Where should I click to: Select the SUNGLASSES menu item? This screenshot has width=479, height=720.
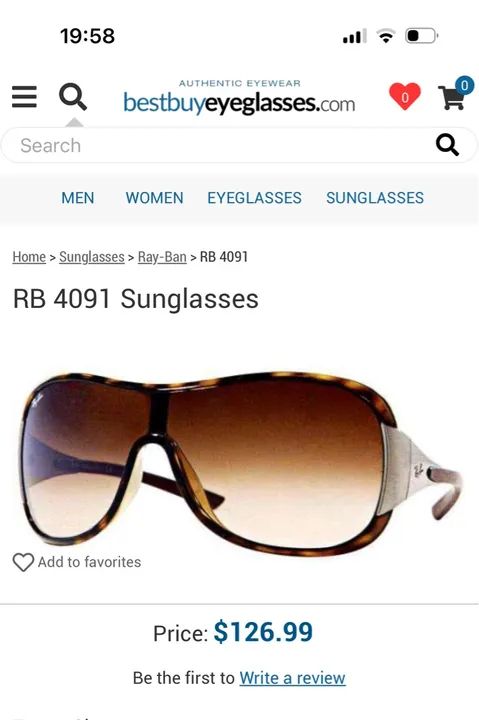[x=375, y=198]
